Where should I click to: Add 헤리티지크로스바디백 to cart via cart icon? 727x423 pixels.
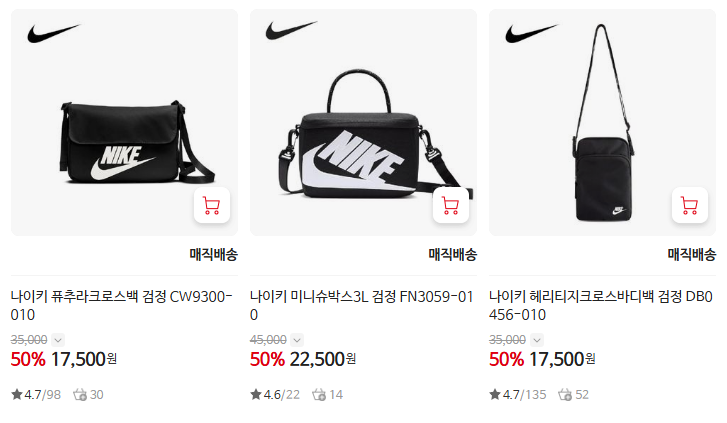pos(690,205)
